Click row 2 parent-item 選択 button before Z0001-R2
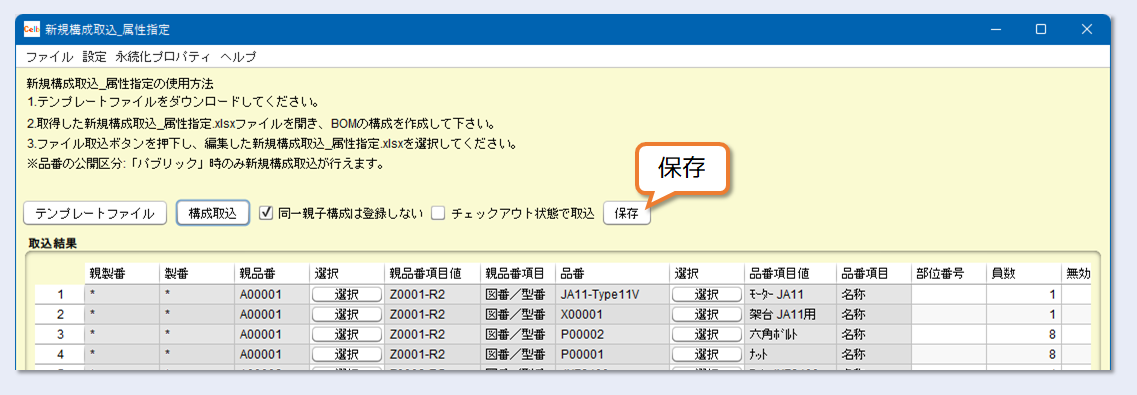This screenshot has height=395, width=1137. click(347, 315)
